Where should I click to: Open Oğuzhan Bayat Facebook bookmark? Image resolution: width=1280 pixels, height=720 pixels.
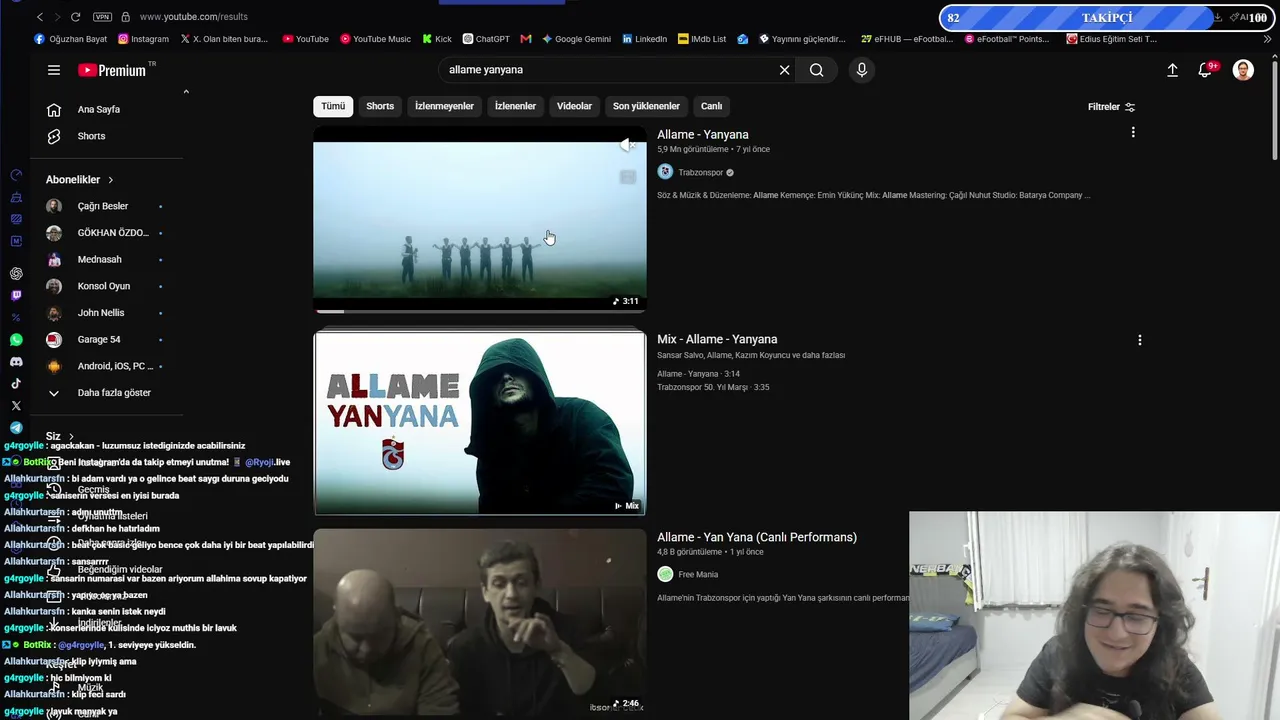(x=71, y=39)
